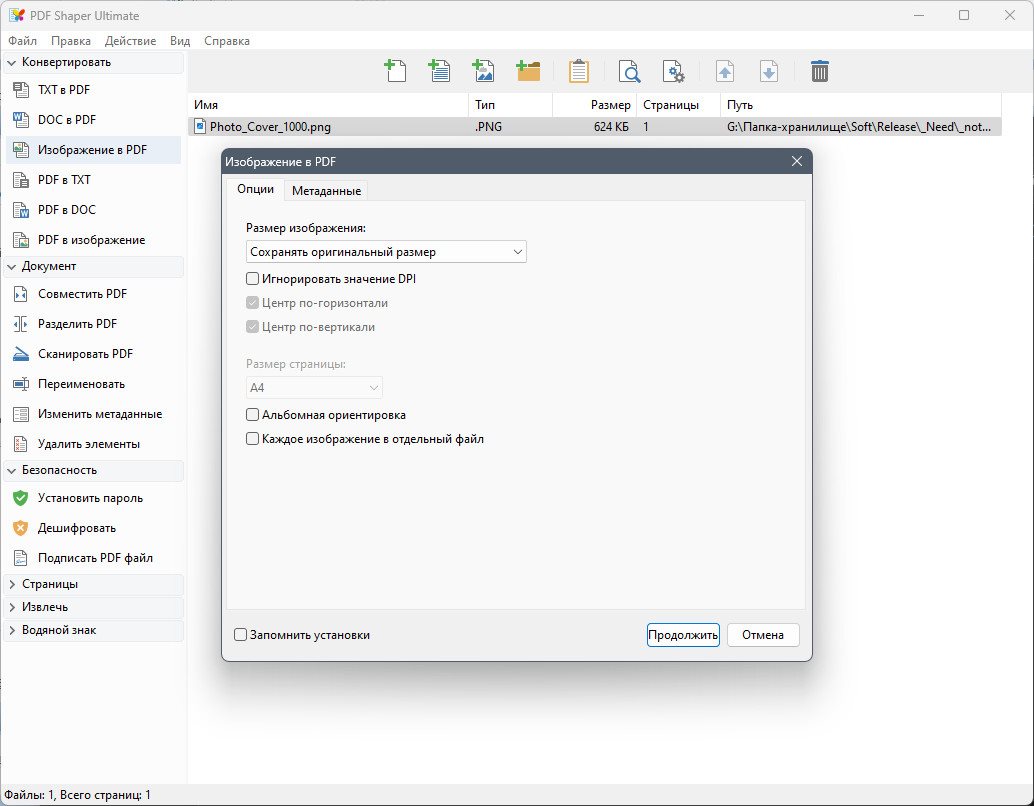
Task: Click the move up arrow toolbar icon
Action: pos(725,71)
